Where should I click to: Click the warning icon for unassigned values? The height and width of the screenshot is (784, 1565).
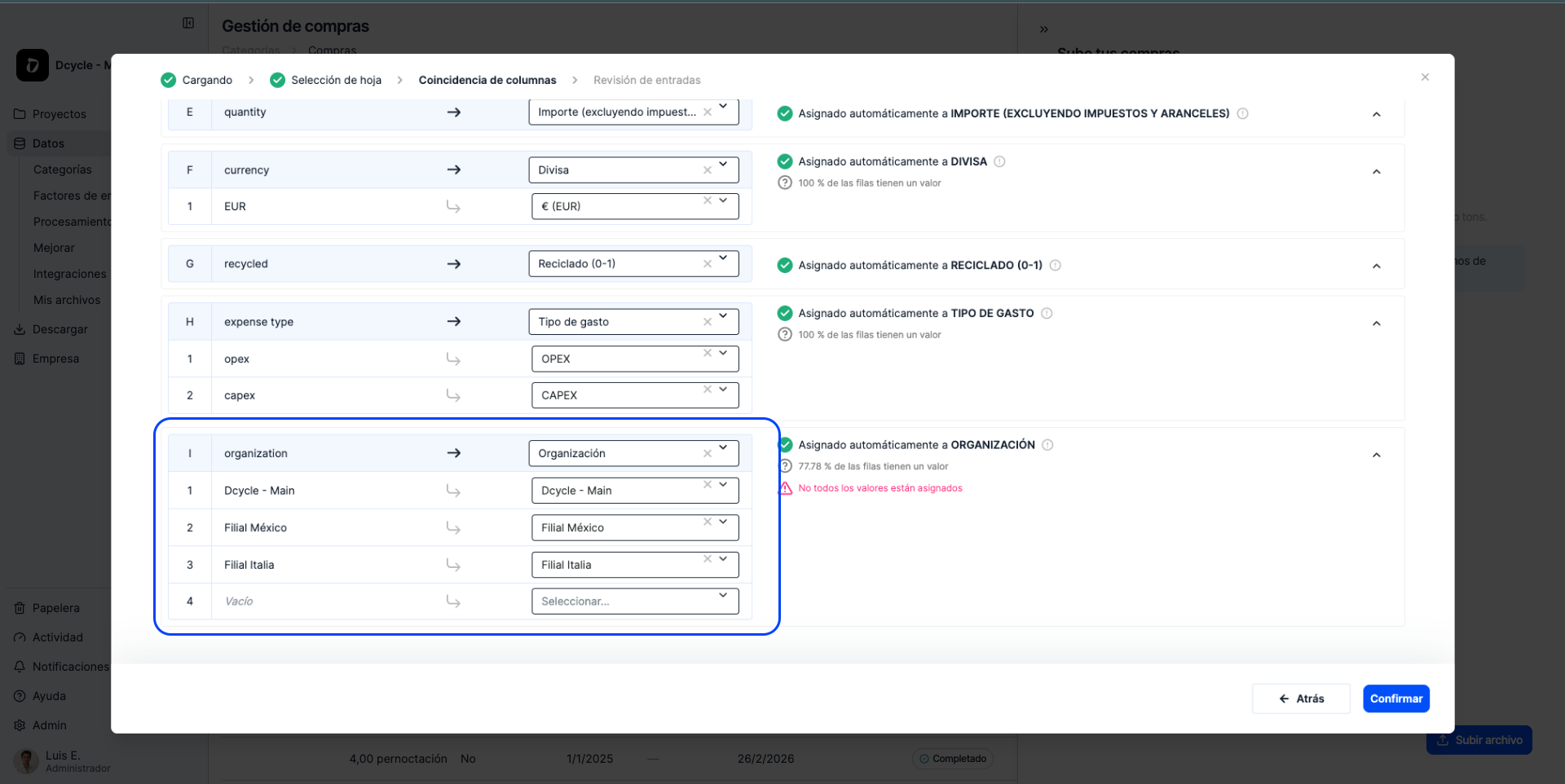click(x=785, y=488)
